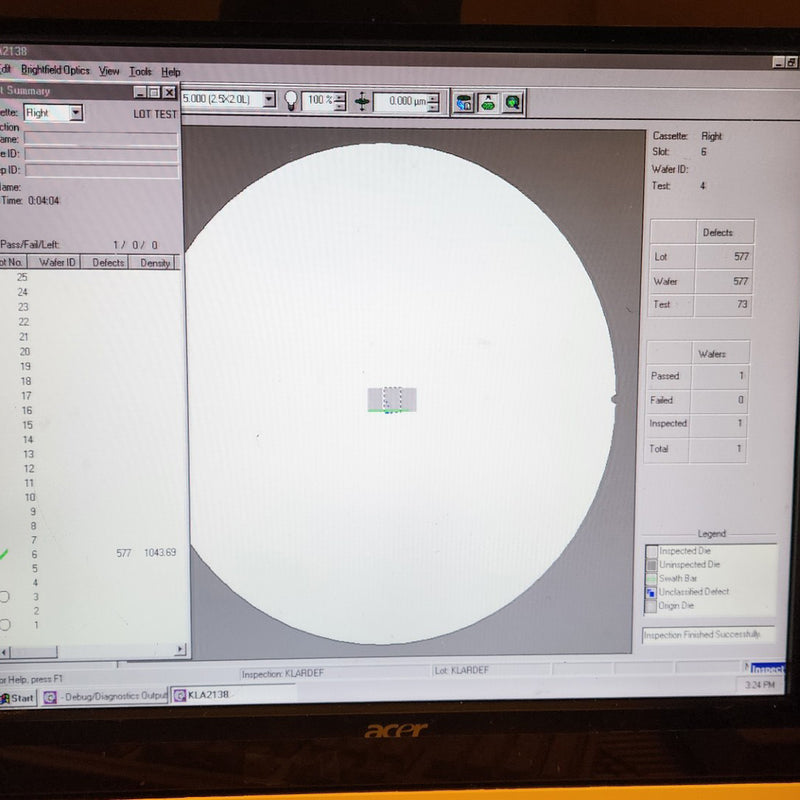This screenshot has width=800, height=800.
Task: Click the Time 0:04:04 readout
Action: pos(30,201)
